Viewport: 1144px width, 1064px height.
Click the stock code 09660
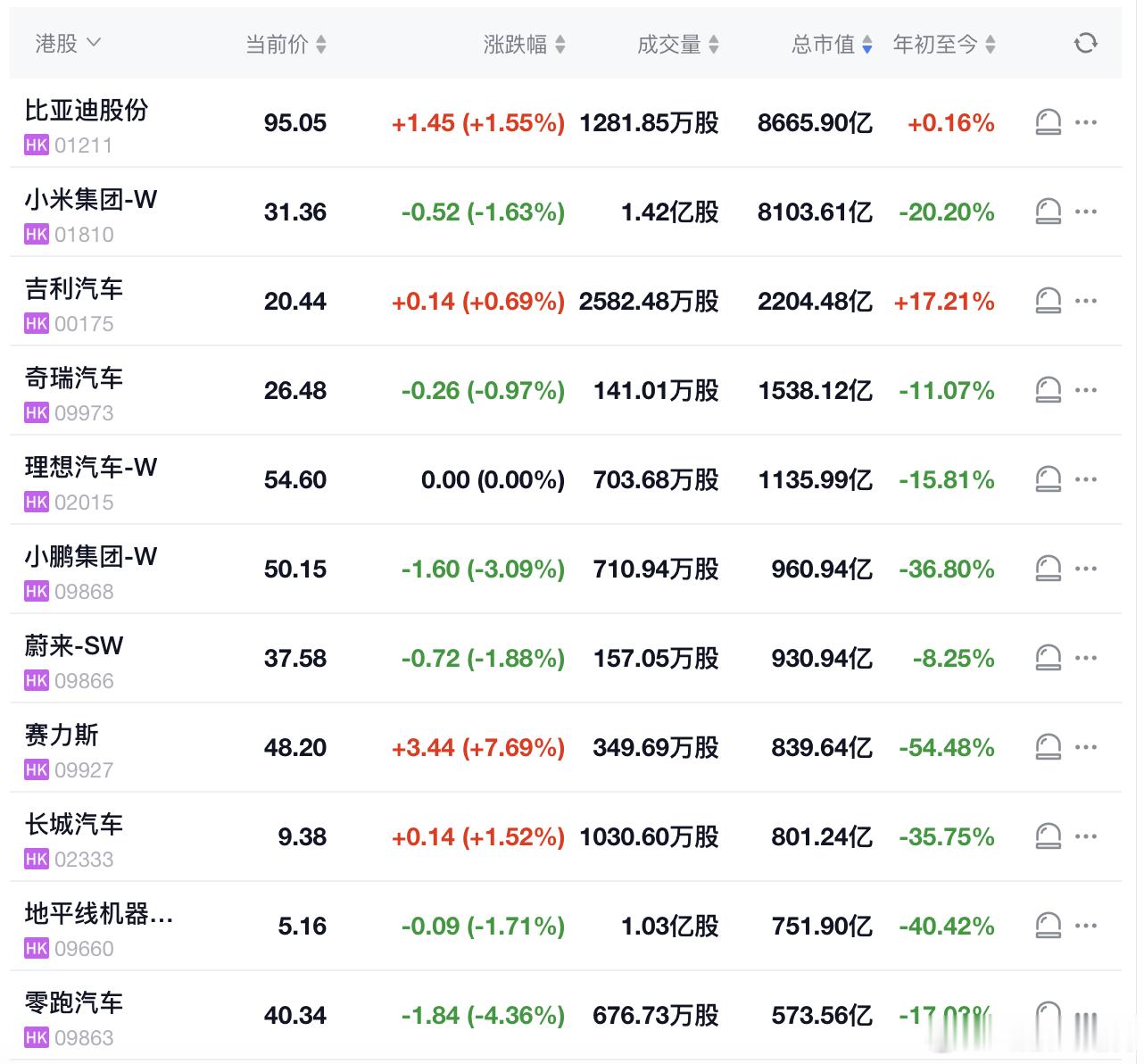84,949
